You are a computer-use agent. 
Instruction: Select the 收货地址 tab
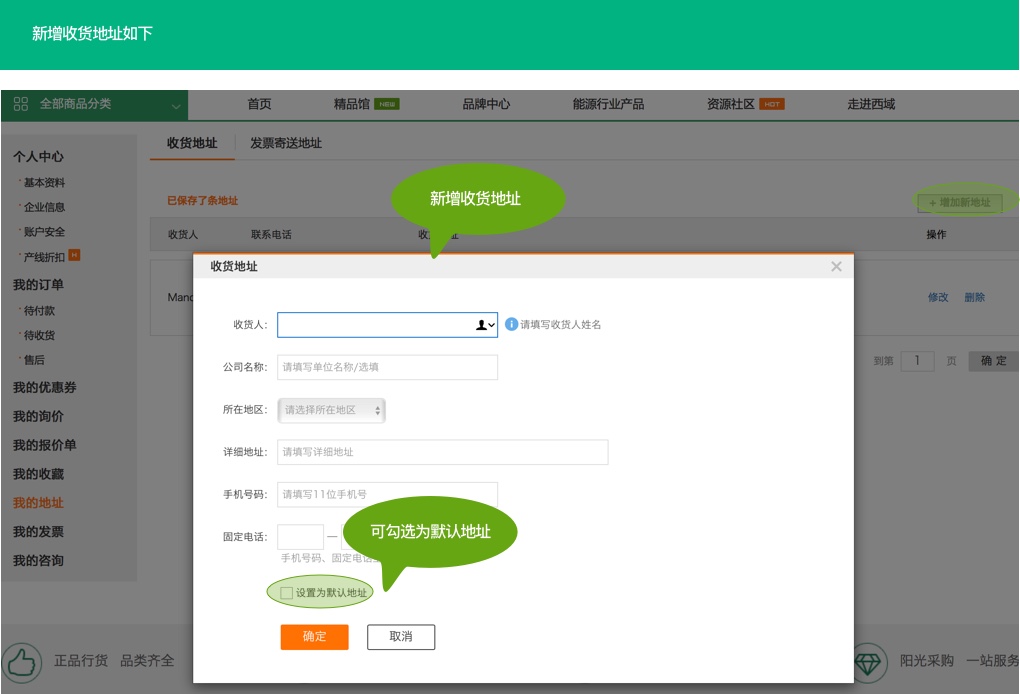[192, 143]
